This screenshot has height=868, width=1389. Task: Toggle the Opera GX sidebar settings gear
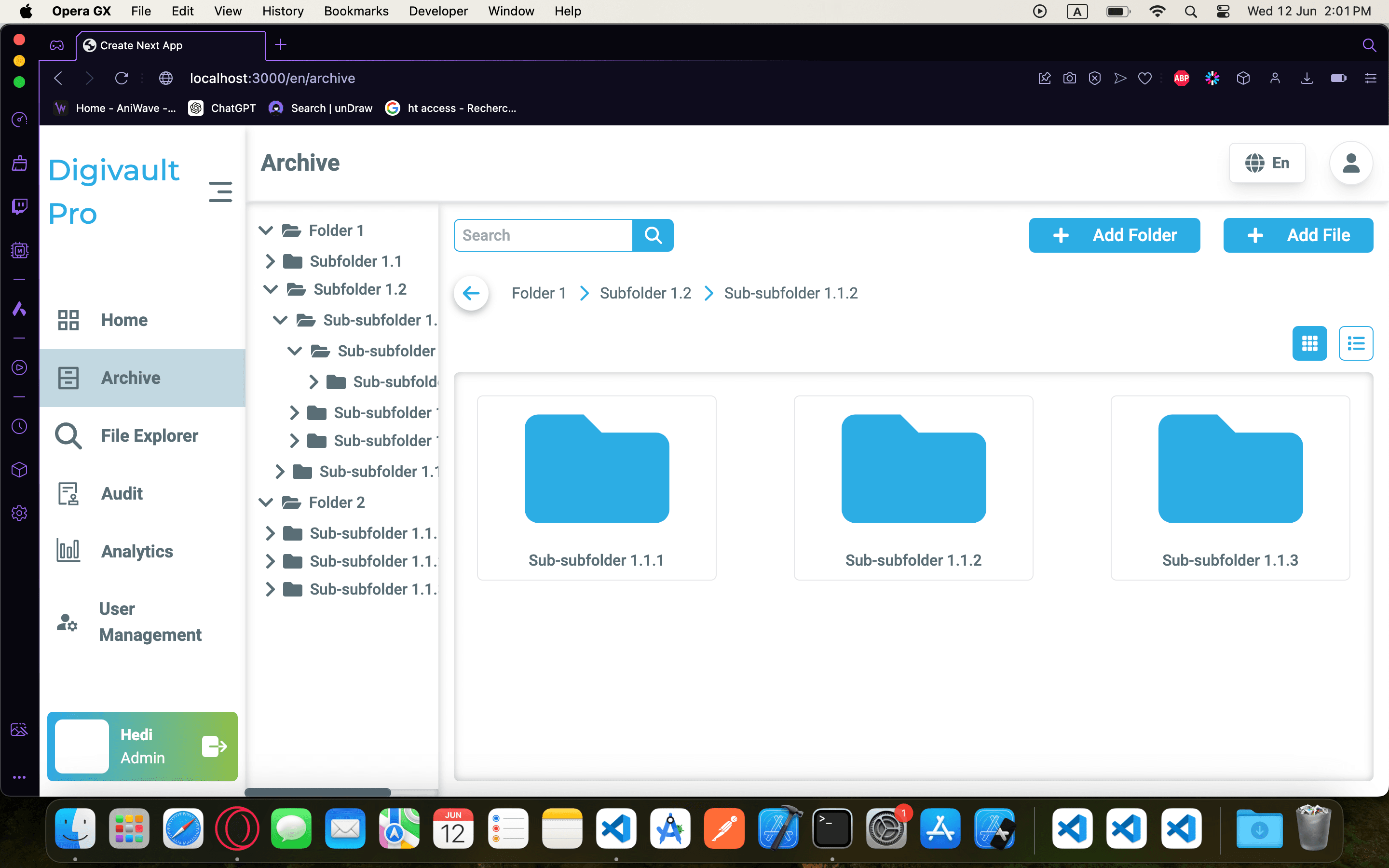tap(19, 513)
